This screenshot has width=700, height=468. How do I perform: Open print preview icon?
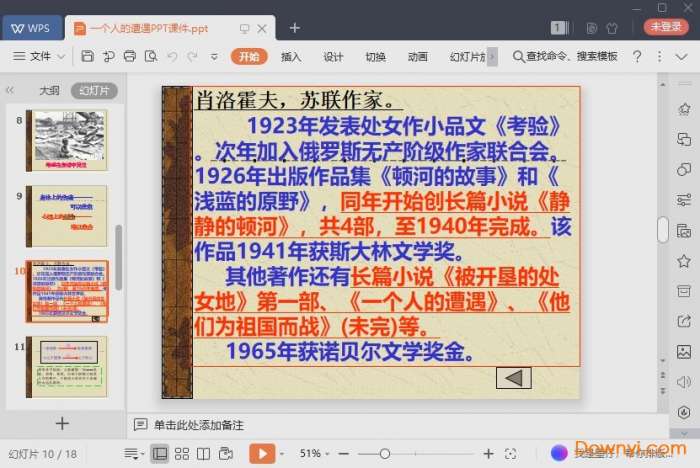click(x=151, y=56)
